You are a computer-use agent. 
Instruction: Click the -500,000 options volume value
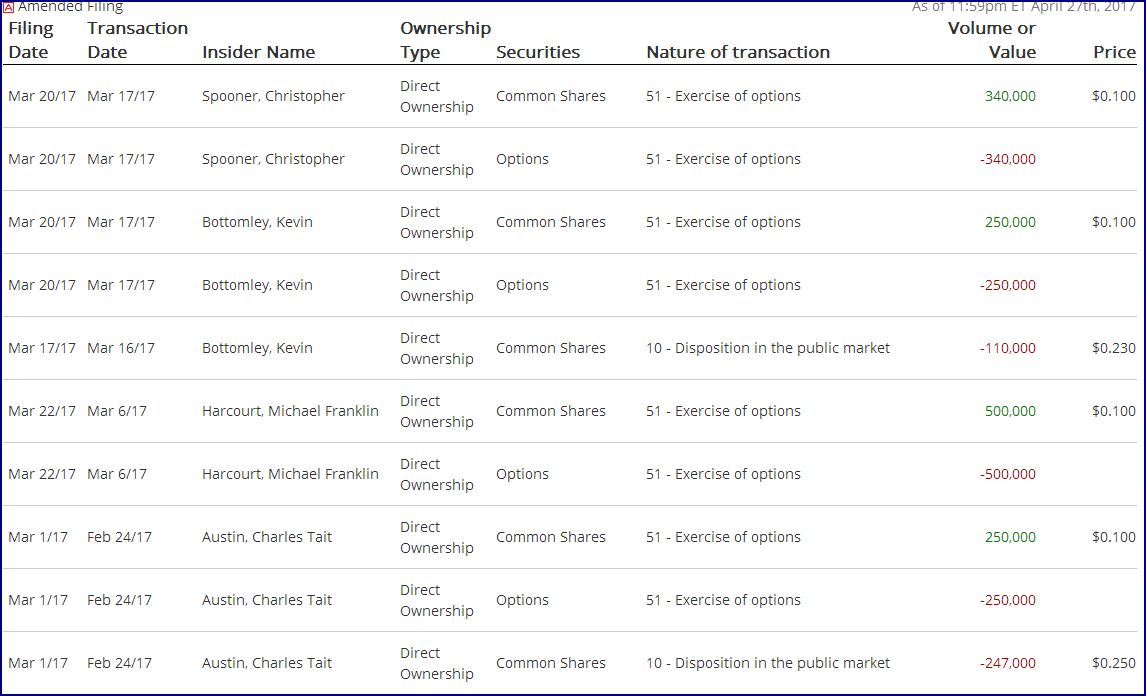click(1007, 475)
